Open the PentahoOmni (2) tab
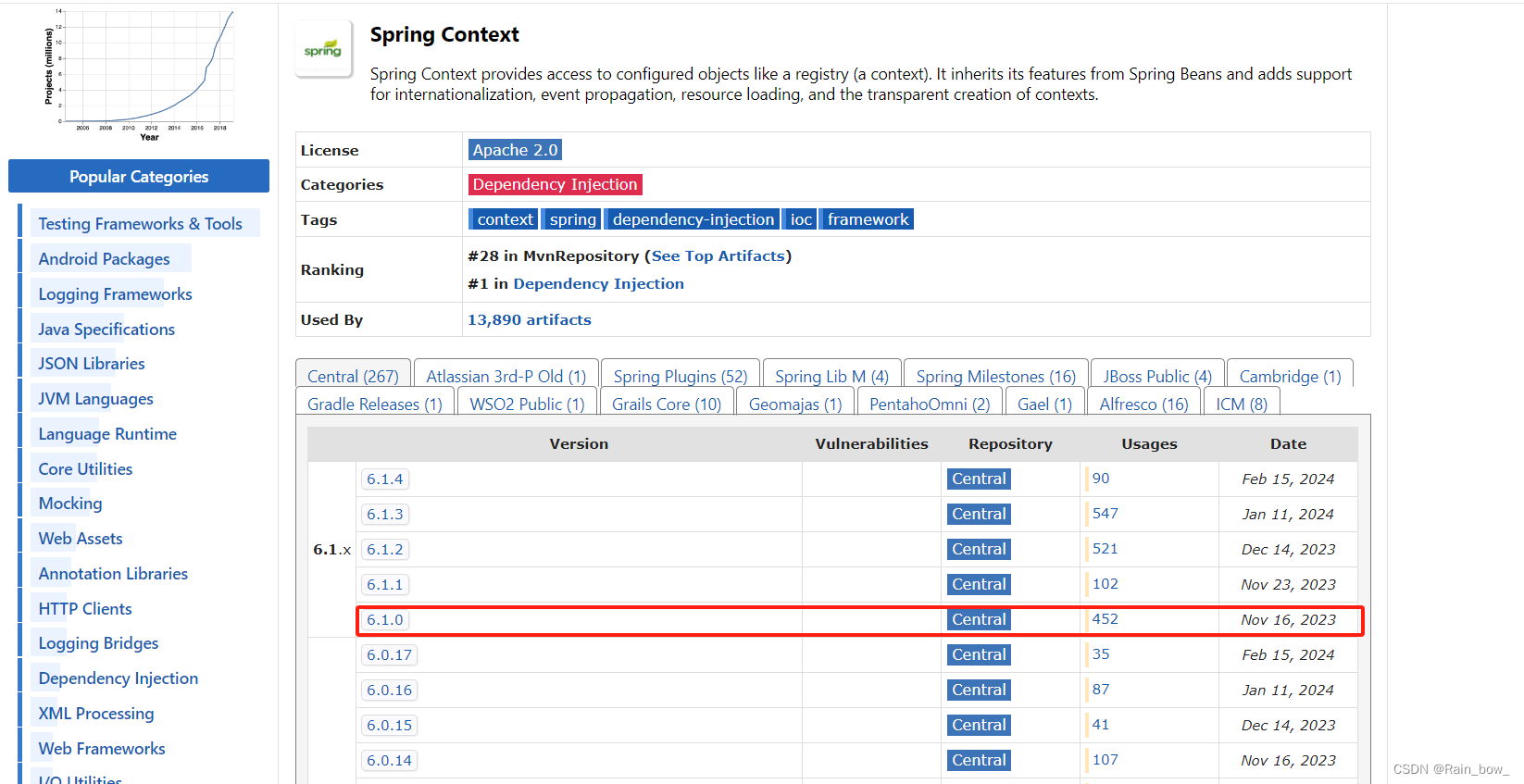The image size is (1524, 784). point(930,404)
